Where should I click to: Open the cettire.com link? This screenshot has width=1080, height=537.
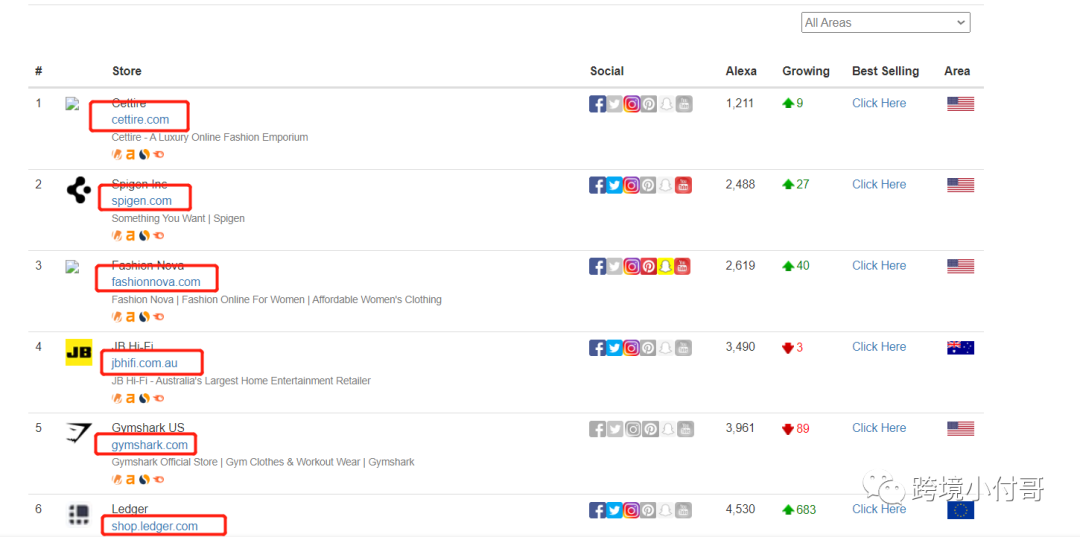(140, 120)
